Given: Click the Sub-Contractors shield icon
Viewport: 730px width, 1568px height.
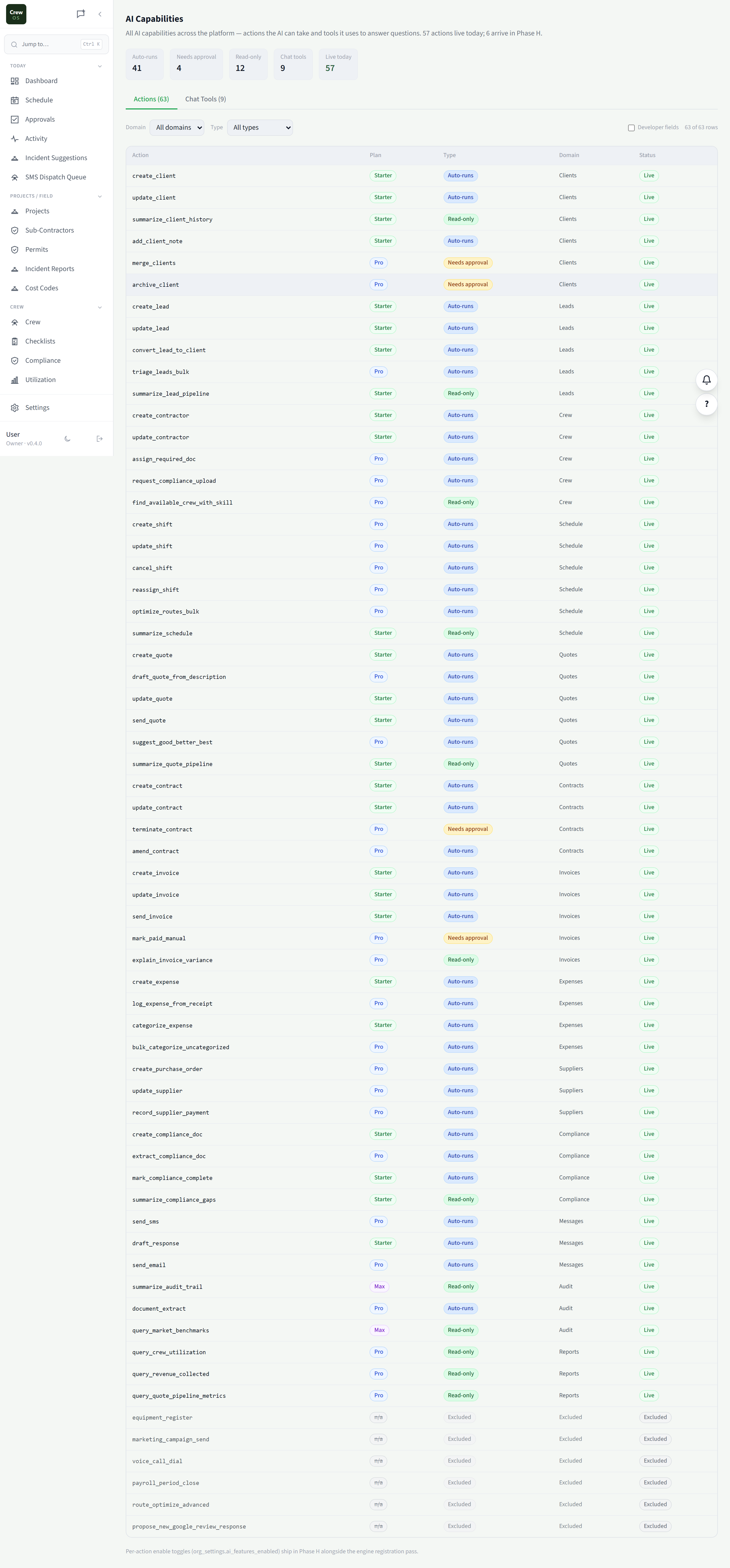Looking at the screenshot, I should point(15,231).
